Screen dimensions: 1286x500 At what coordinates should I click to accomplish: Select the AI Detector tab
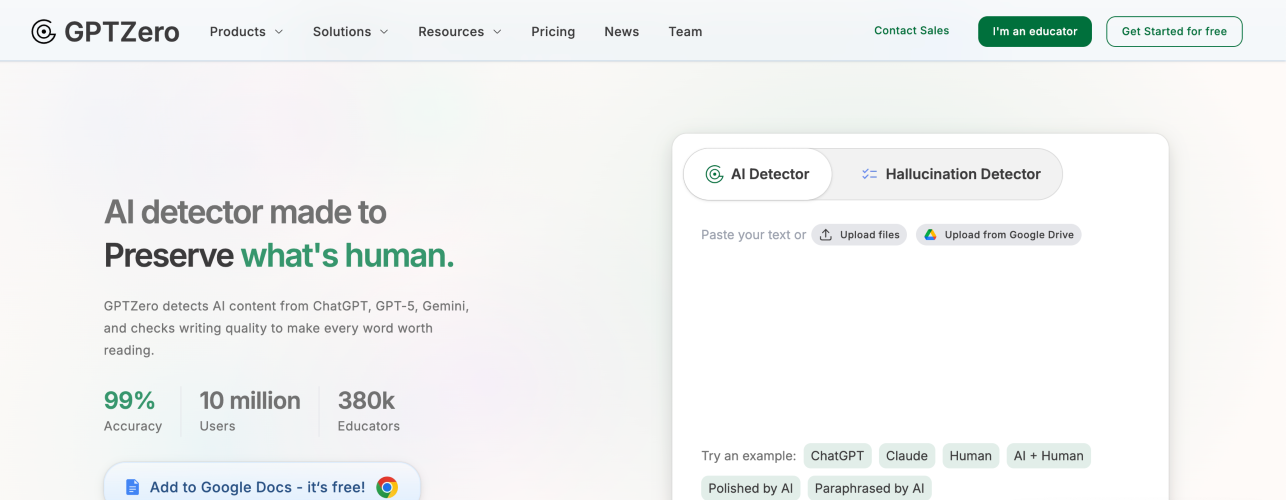(x=758, y=174)
